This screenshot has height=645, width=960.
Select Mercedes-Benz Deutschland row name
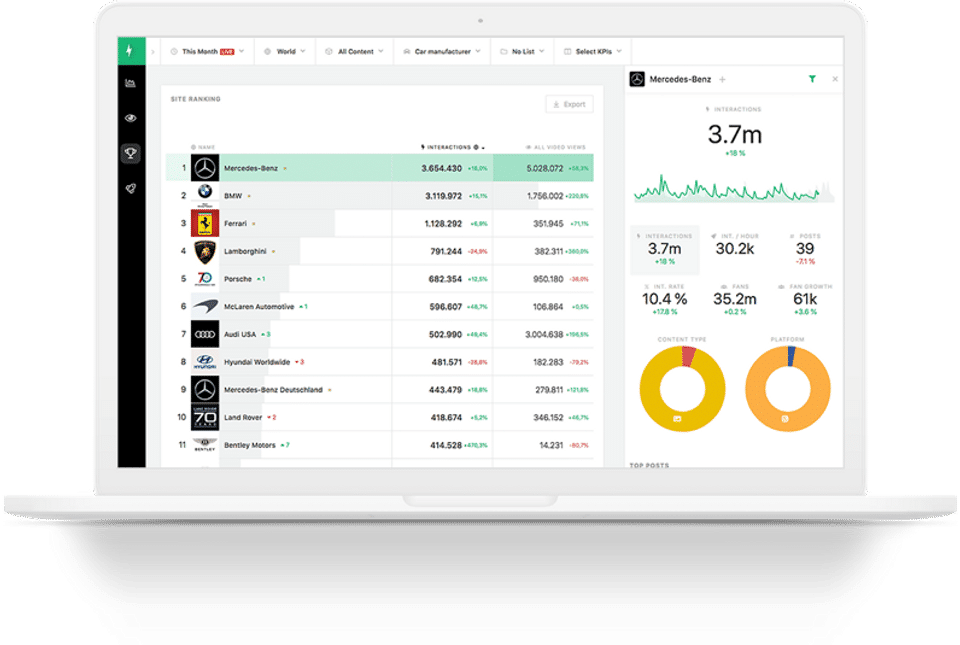[x=273, y=390]
